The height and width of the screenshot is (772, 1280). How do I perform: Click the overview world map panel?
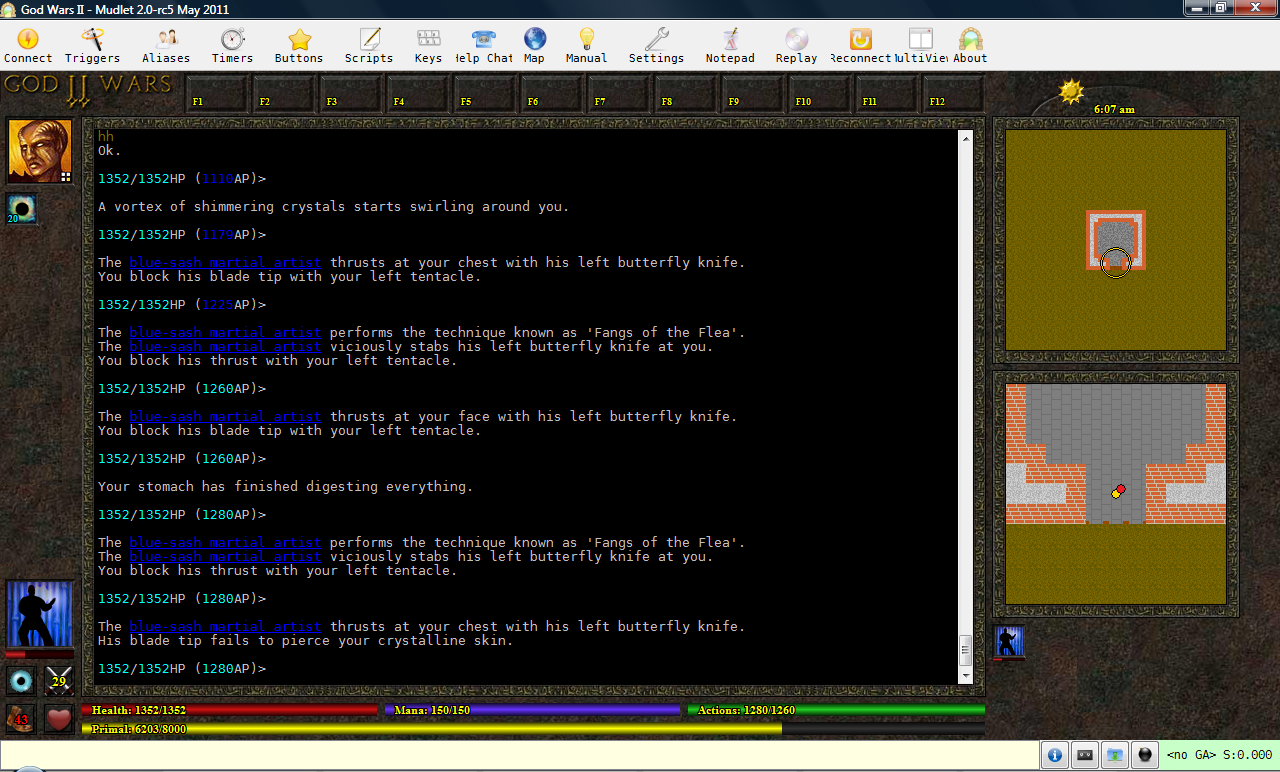(x=1116, y=240)
